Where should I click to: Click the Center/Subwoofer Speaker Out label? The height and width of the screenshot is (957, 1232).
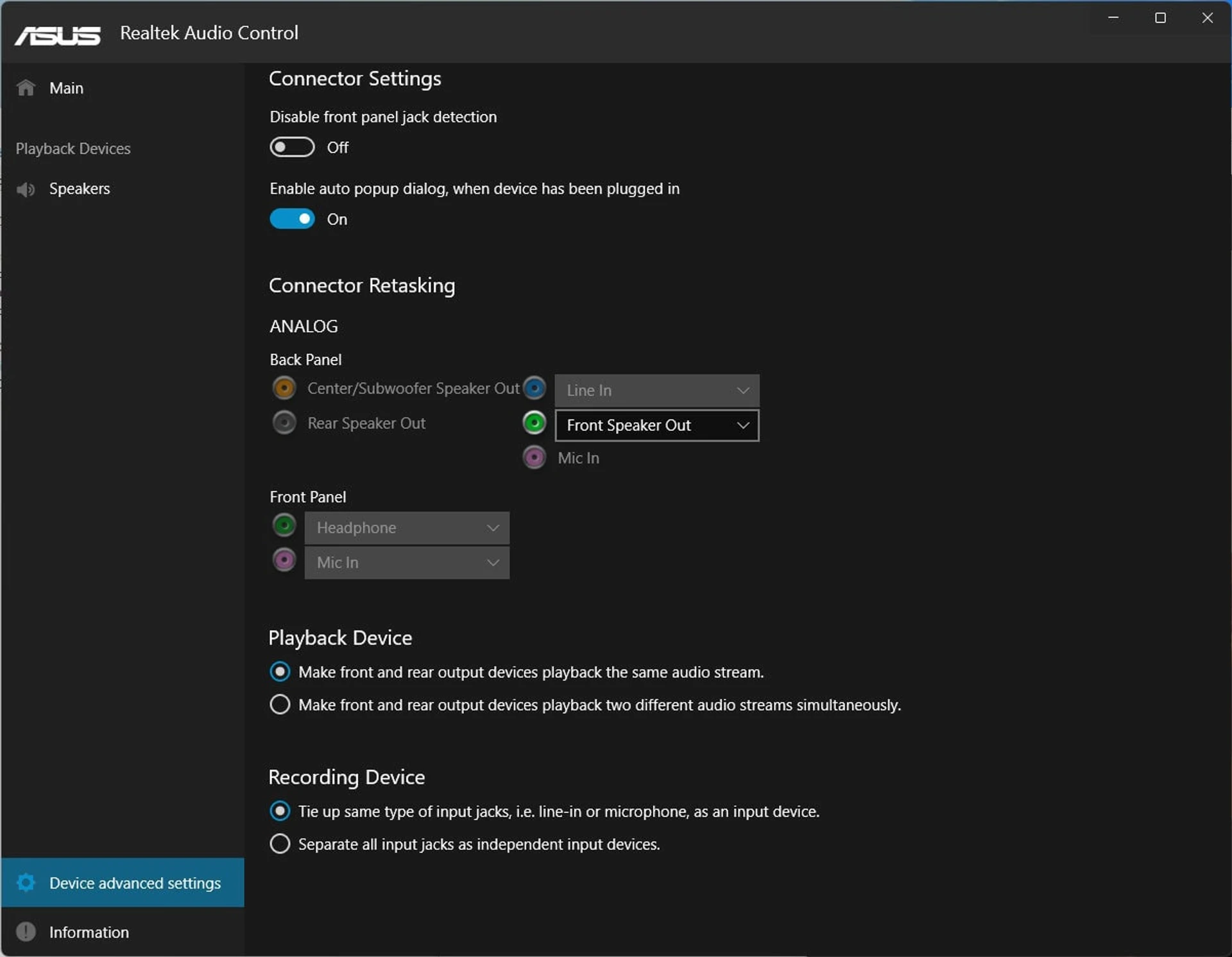pos(413,388)
